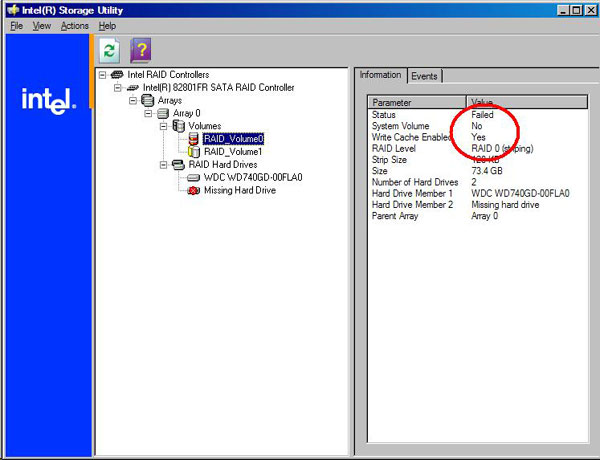Click the Parent Array parameter

pyautogui.click(x=395, y=216)
